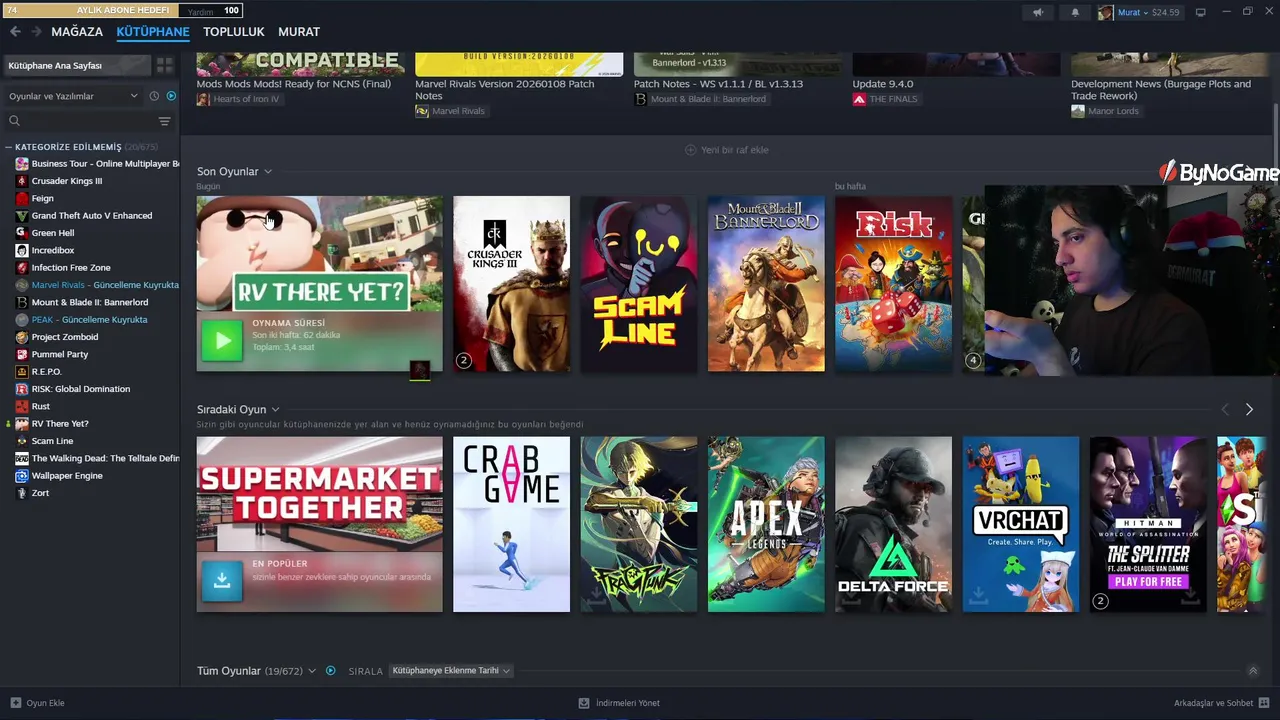Click the Scam Line sidebar icon
Image resolution: width=1280 pixels, height=720 pixels.
click(22, 441)
